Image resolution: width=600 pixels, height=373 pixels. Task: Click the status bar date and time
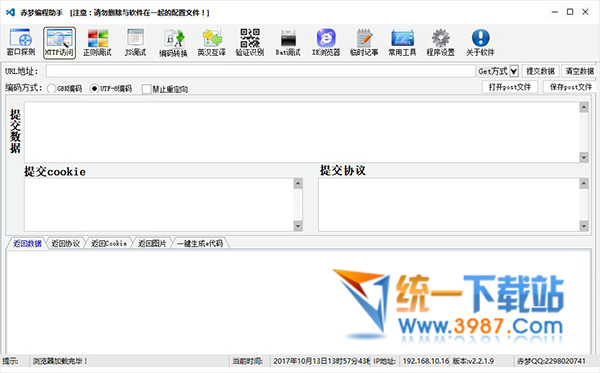(x=321, y=361)
